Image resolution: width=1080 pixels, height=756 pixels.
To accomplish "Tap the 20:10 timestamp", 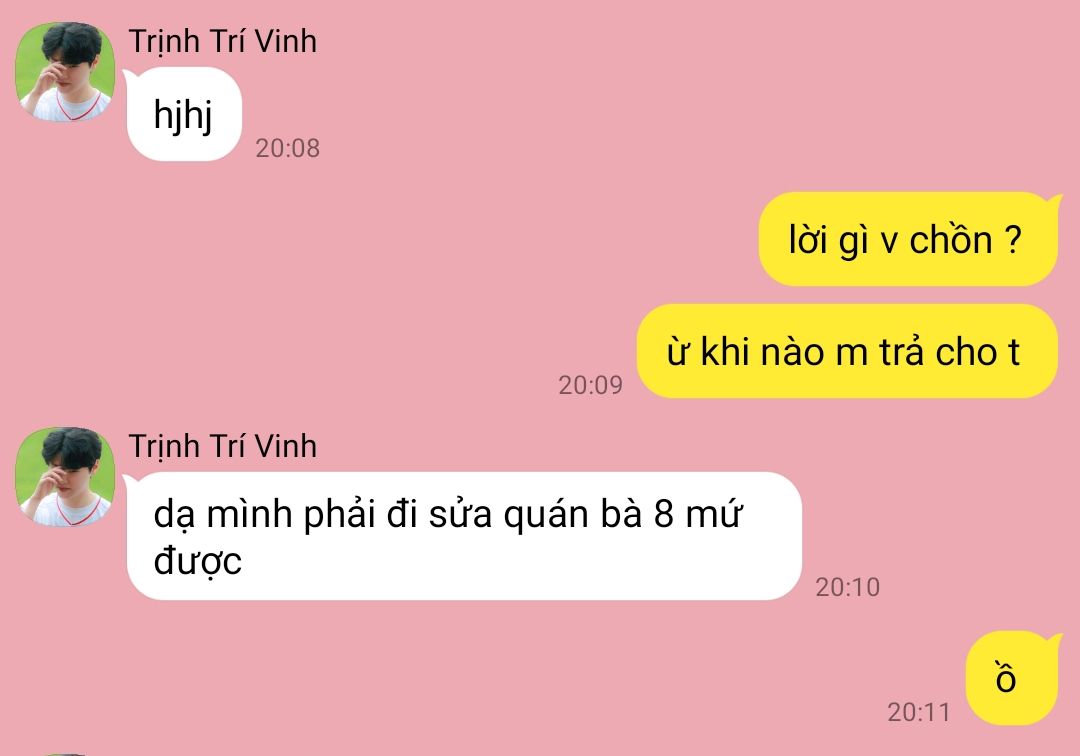I will tap(848, 587).
